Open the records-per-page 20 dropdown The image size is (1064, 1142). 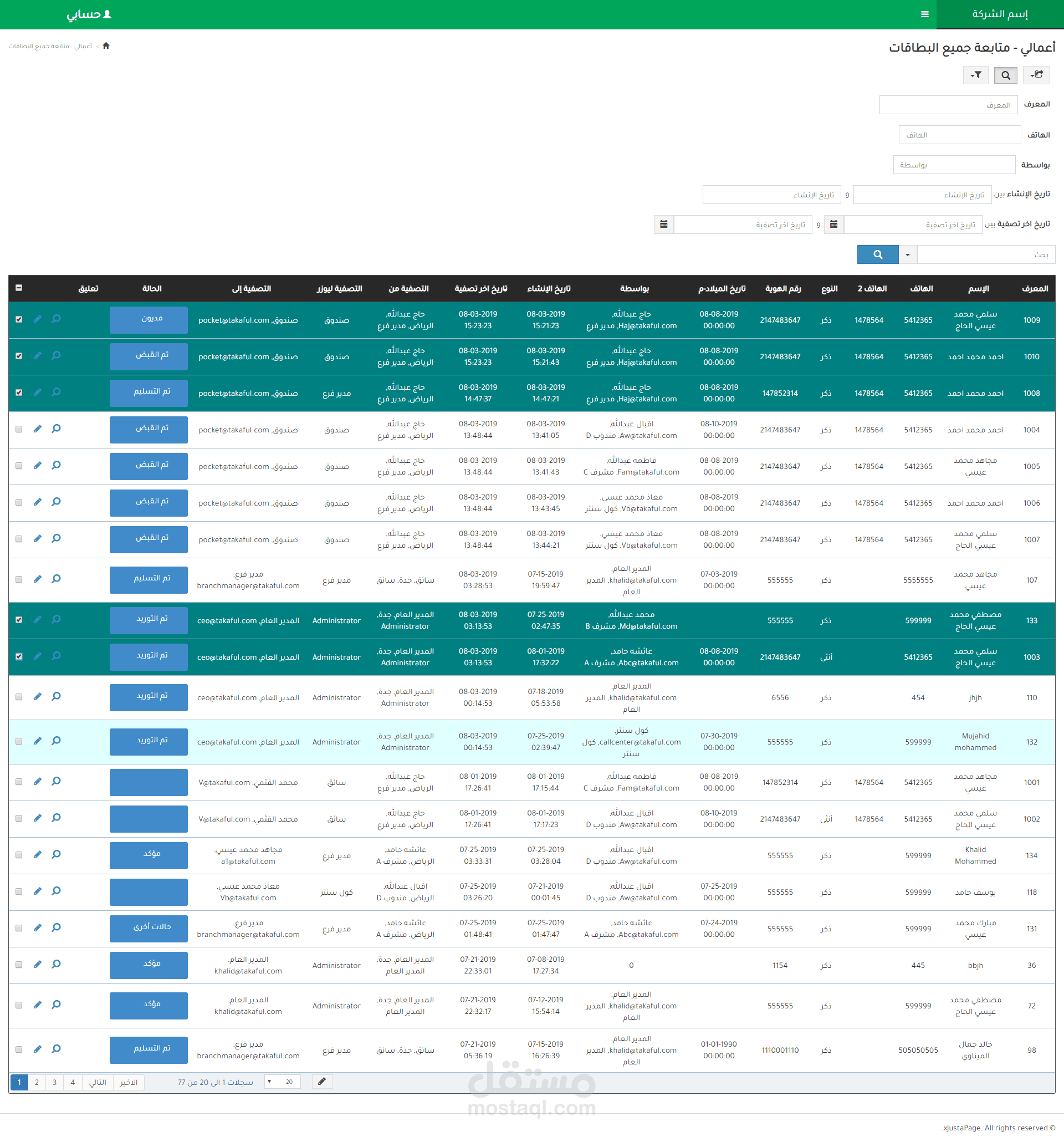[283, 1082]
